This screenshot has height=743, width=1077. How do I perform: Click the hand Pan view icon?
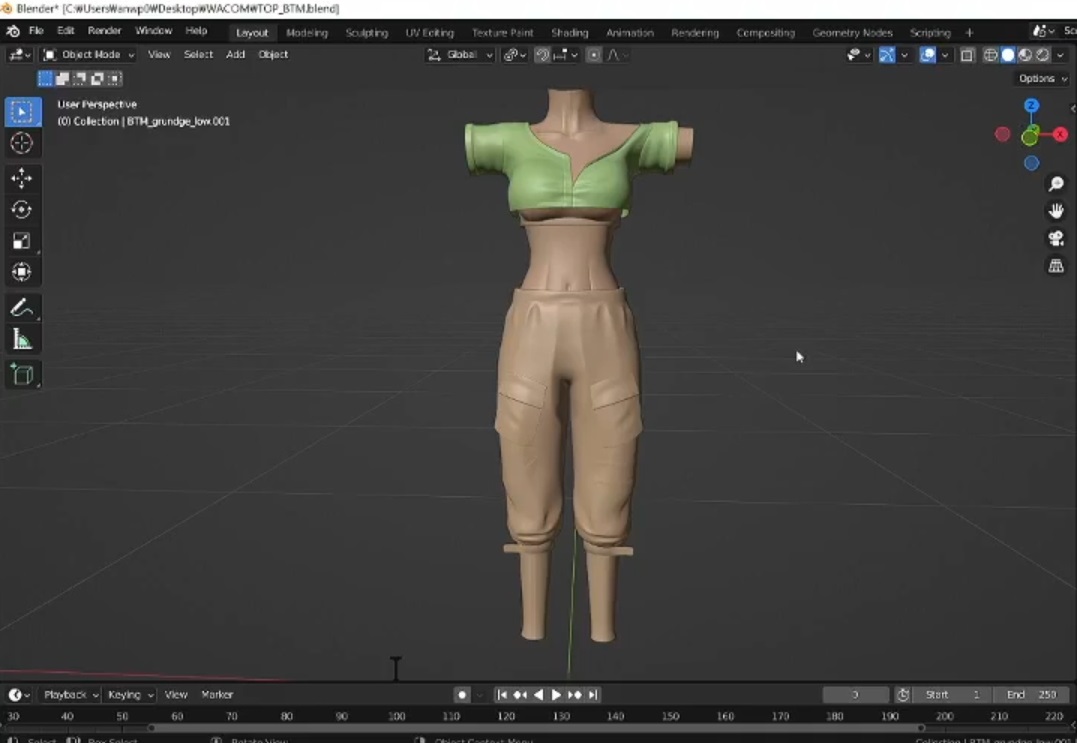[1056, 211]
